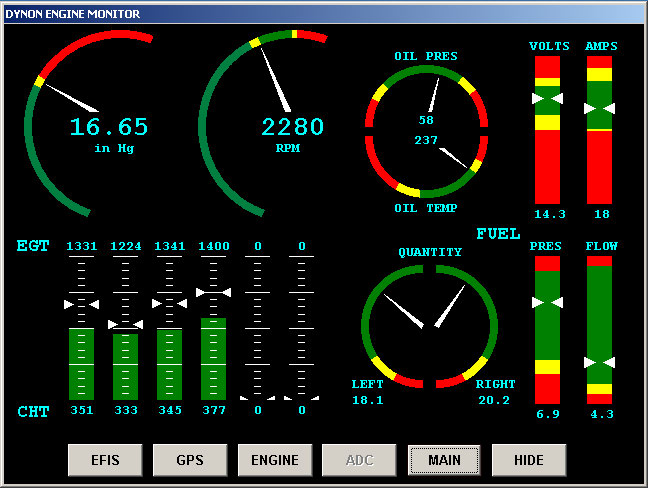Click the QUANTITY gauge label

click(430, 252)
